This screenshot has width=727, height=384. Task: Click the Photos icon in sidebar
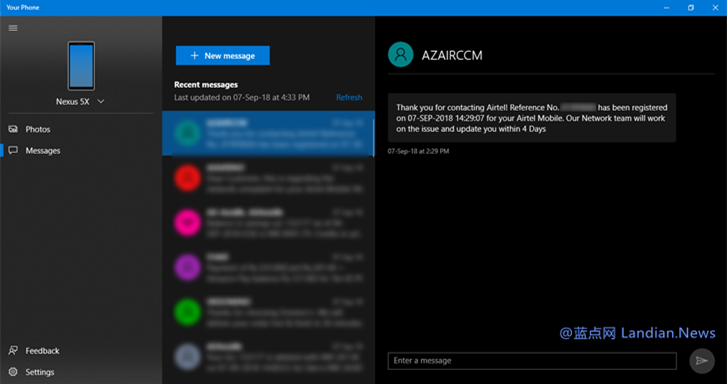coord(13,129)
